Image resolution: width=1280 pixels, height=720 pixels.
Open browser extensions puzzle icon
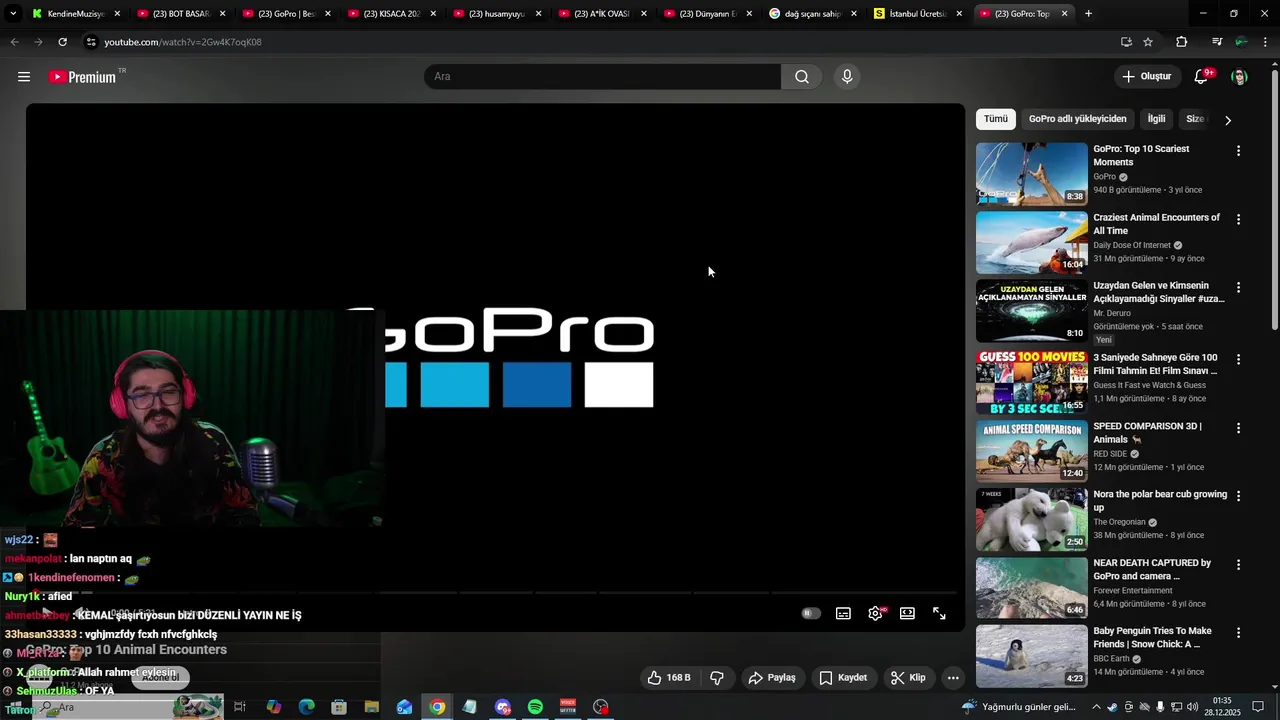pos(1181,42)
